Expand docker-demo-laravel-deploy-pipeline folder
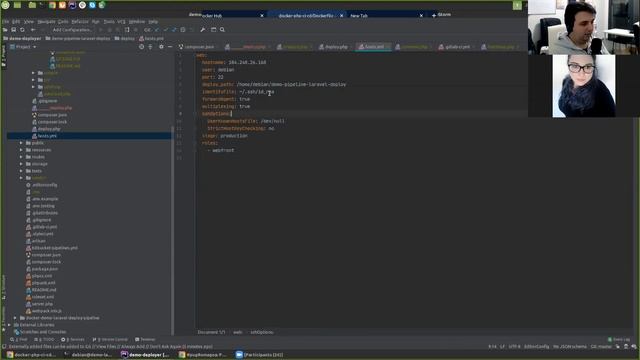Screen dimensions: 640x360 point(15,318)
